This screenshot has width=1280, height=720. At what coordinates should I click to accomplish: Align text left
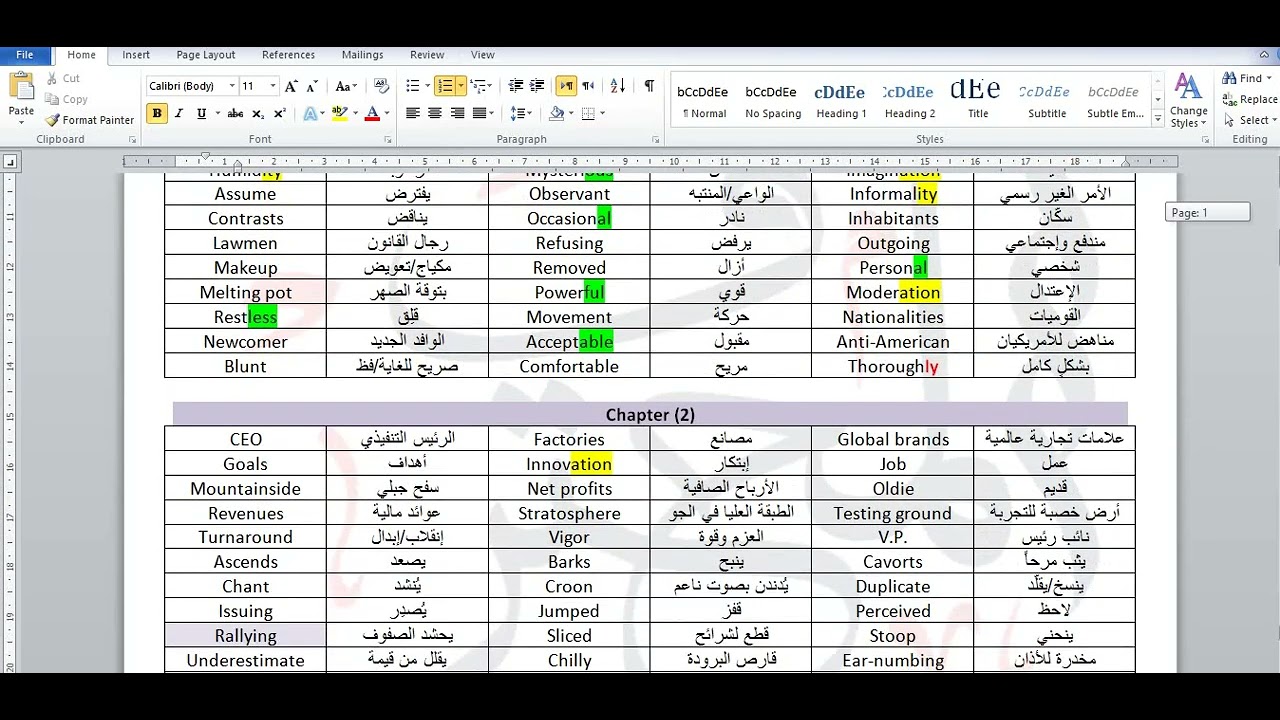coord(412,114)
